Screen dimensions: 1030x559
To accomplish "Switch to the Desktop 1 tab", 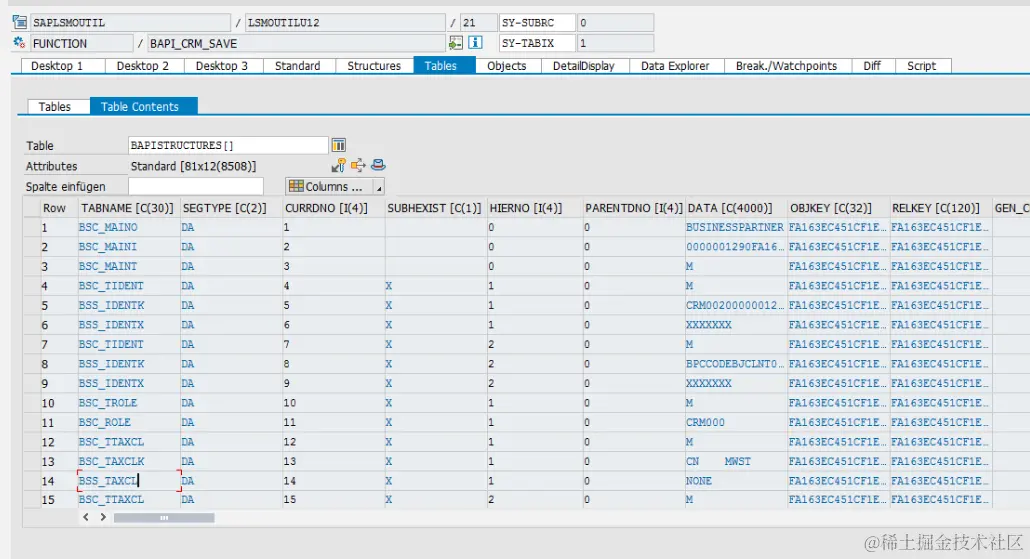I will tap(63, 66).
